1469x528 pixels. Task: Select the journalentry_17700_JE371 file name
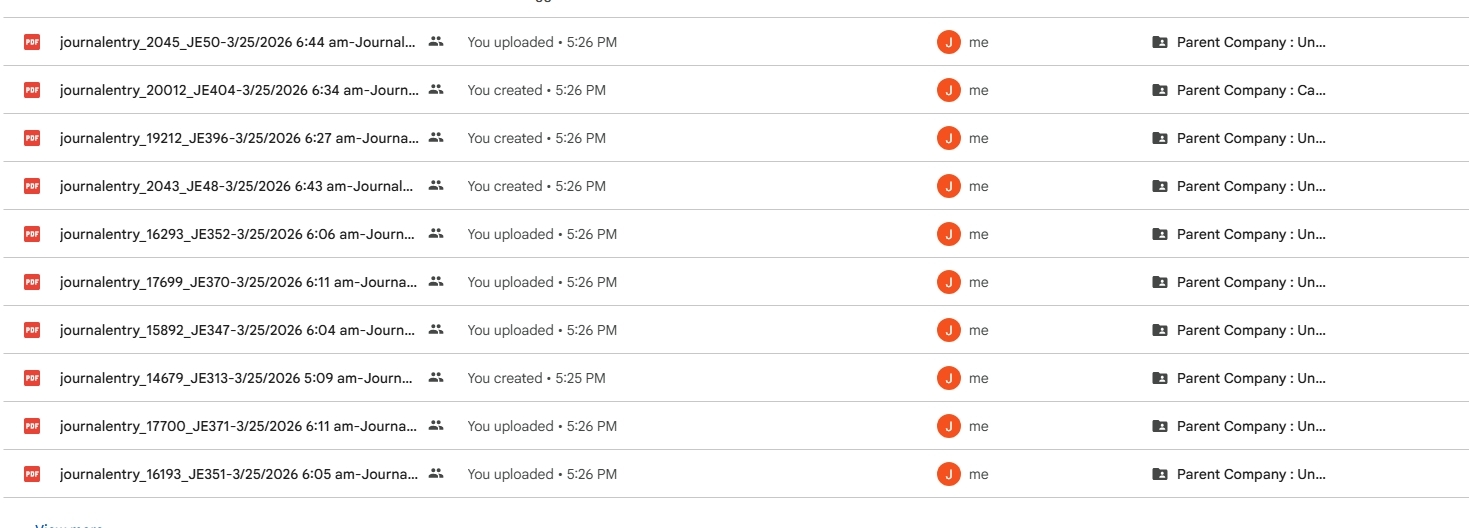[x=238, y=426]
